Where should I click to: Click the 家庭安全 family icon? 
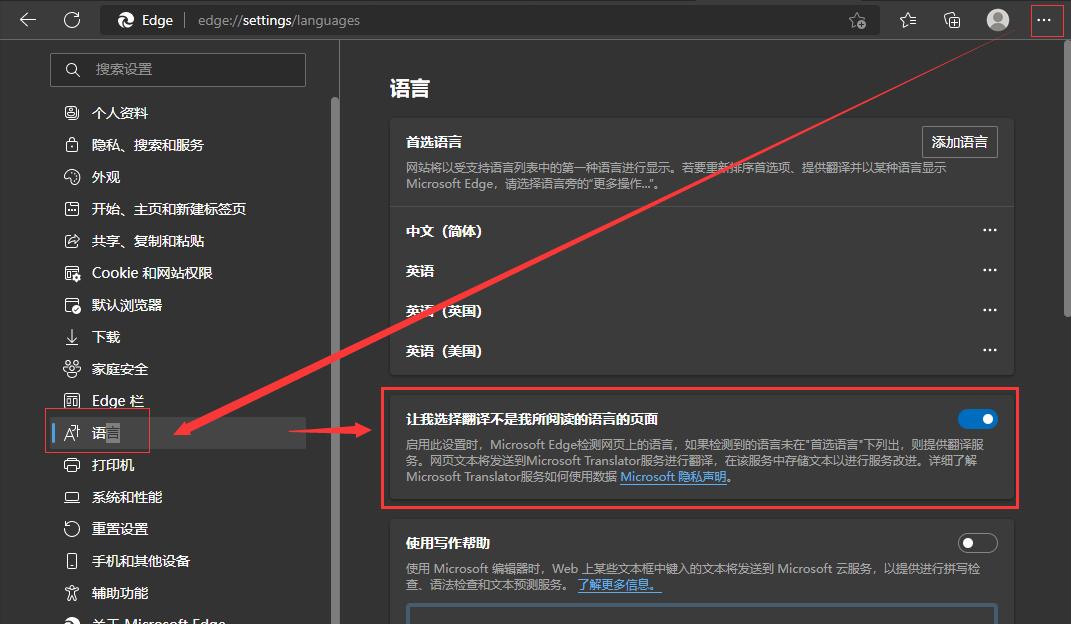point(72,369)
